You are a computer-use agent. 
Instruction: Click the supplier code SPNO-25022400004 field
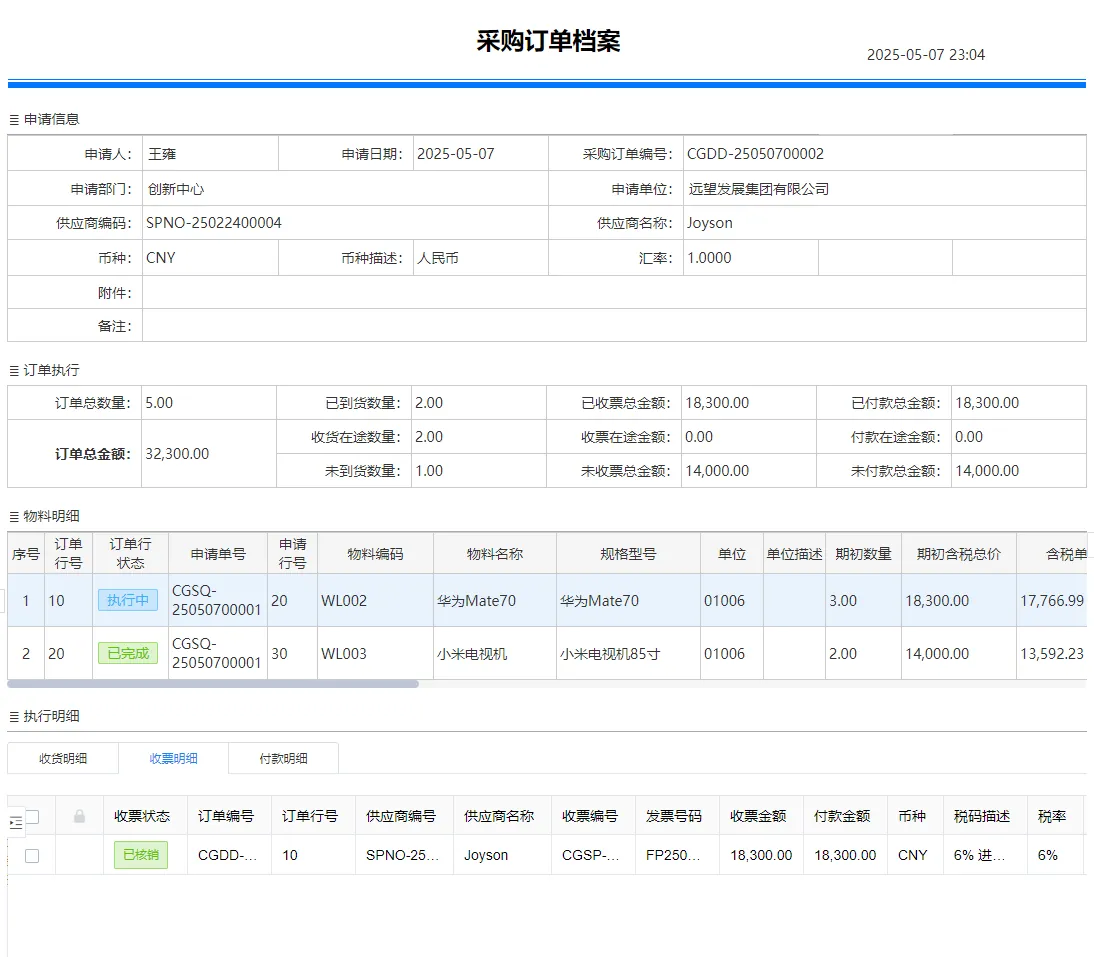[x=345, y=223]
